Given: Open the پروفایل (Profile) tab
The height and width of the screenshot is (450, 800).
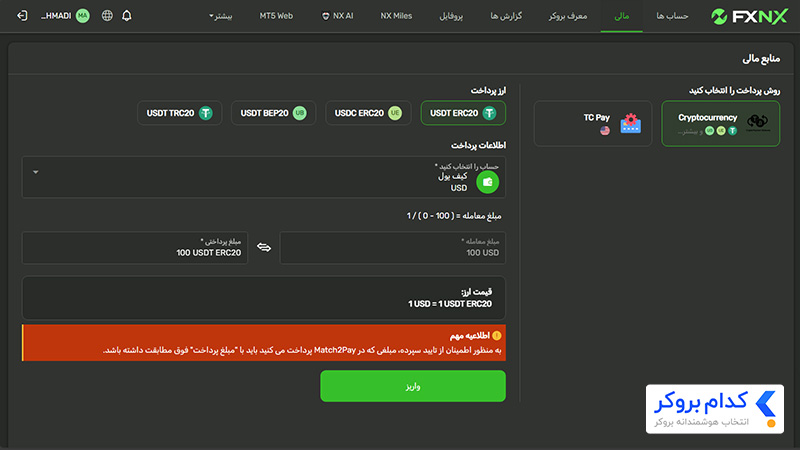Looking at the screenshot, I should [451, 16].
